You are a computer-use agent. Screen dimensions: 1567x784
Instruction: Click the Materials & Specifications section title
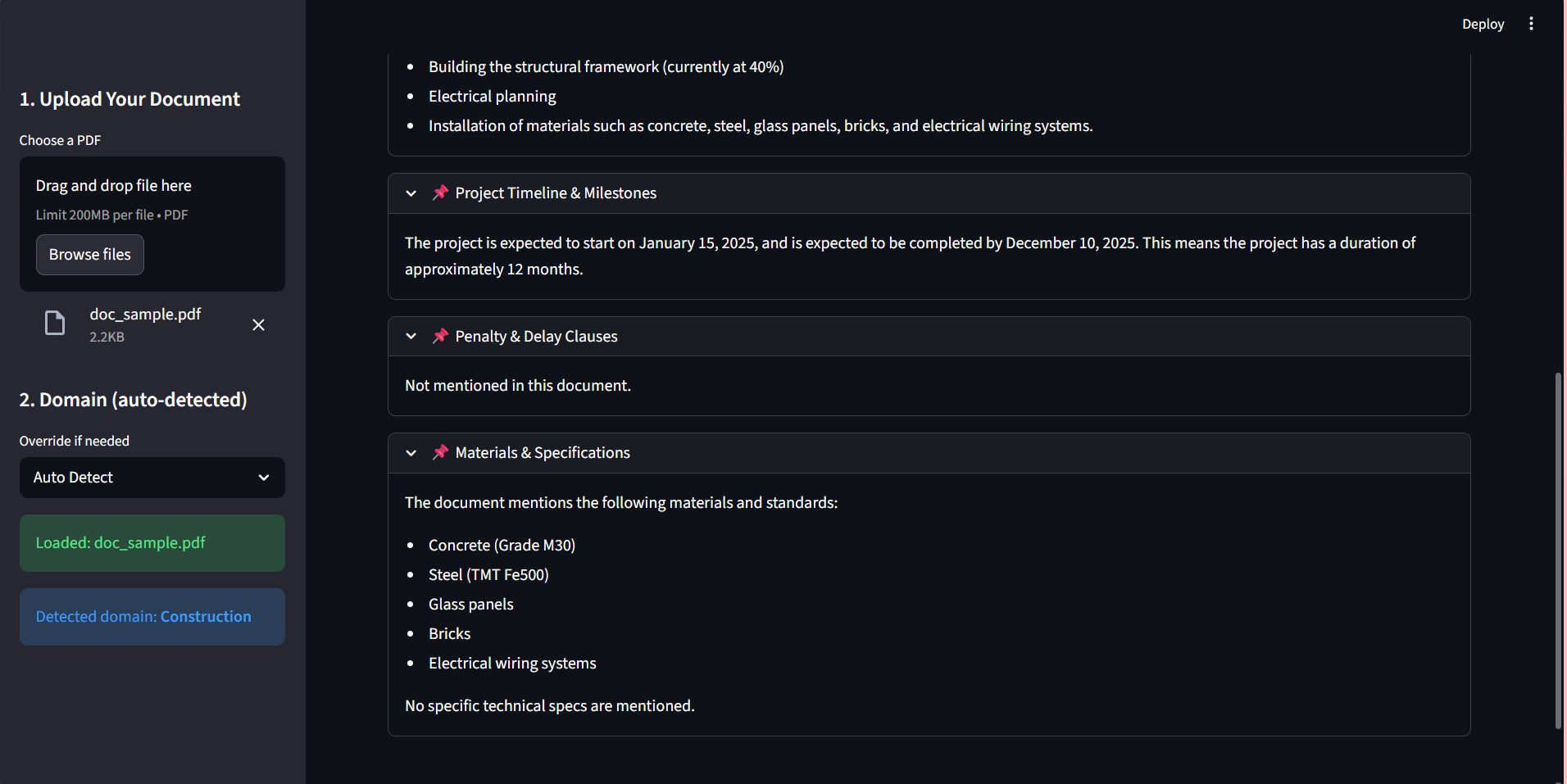click(543, 453)
